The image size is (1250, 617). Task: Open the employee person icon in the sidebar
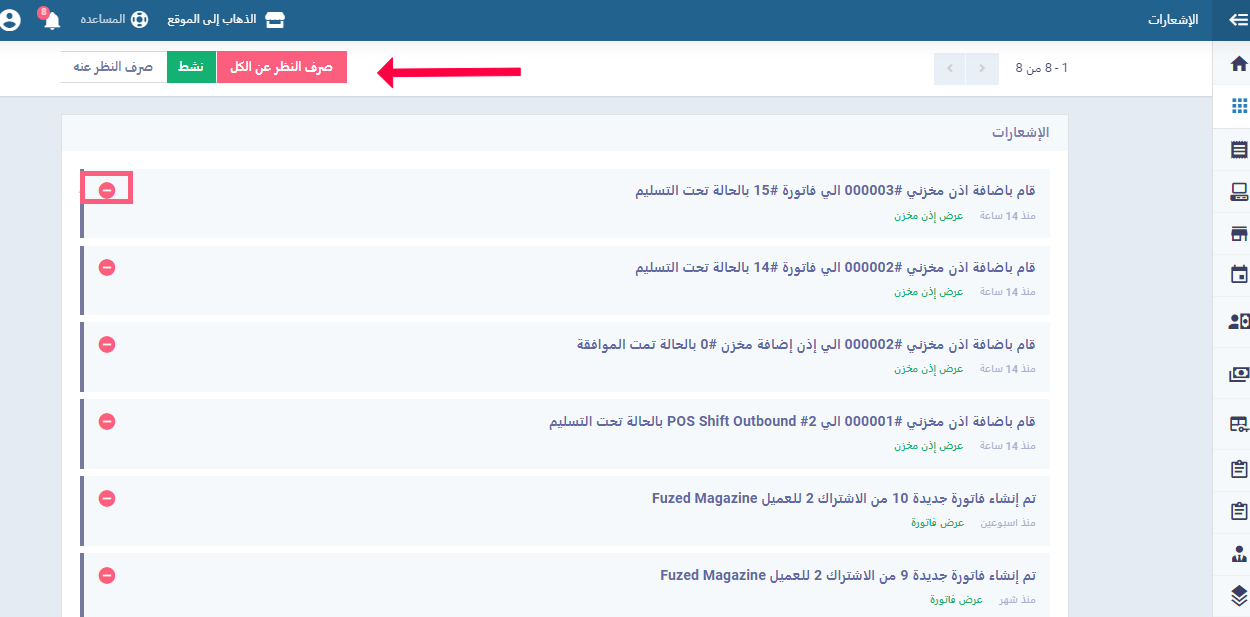(x=1239, y=552)
